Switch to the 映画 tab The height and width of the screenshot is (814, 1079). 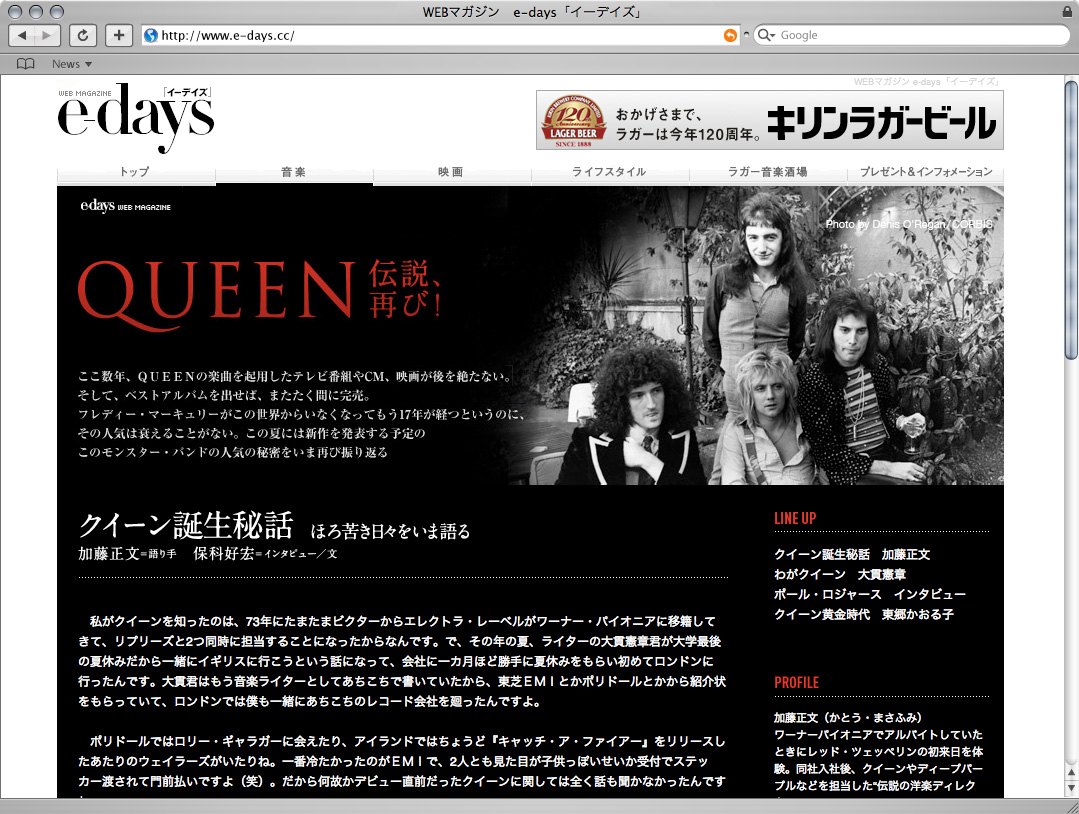click(451, 172)
